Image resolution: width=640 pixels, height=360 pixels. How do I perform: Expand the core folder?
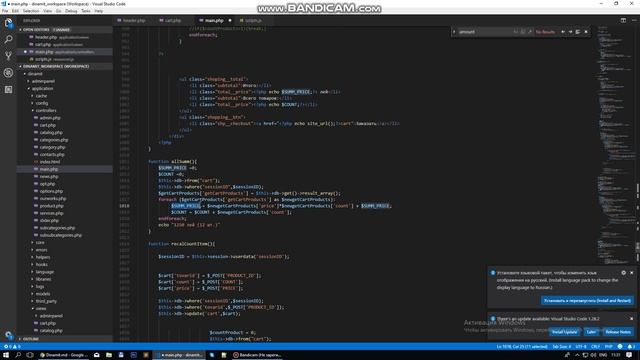40,242
